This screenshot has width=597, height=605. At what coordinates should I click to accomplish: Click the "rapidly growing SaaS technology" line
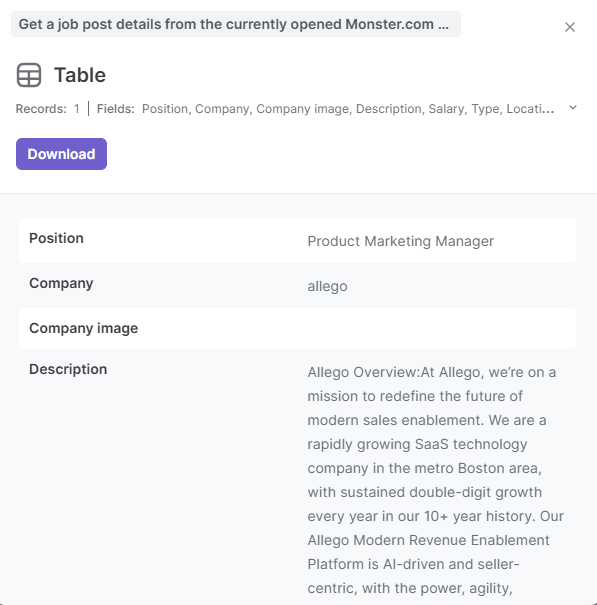(x=417, y=444)
